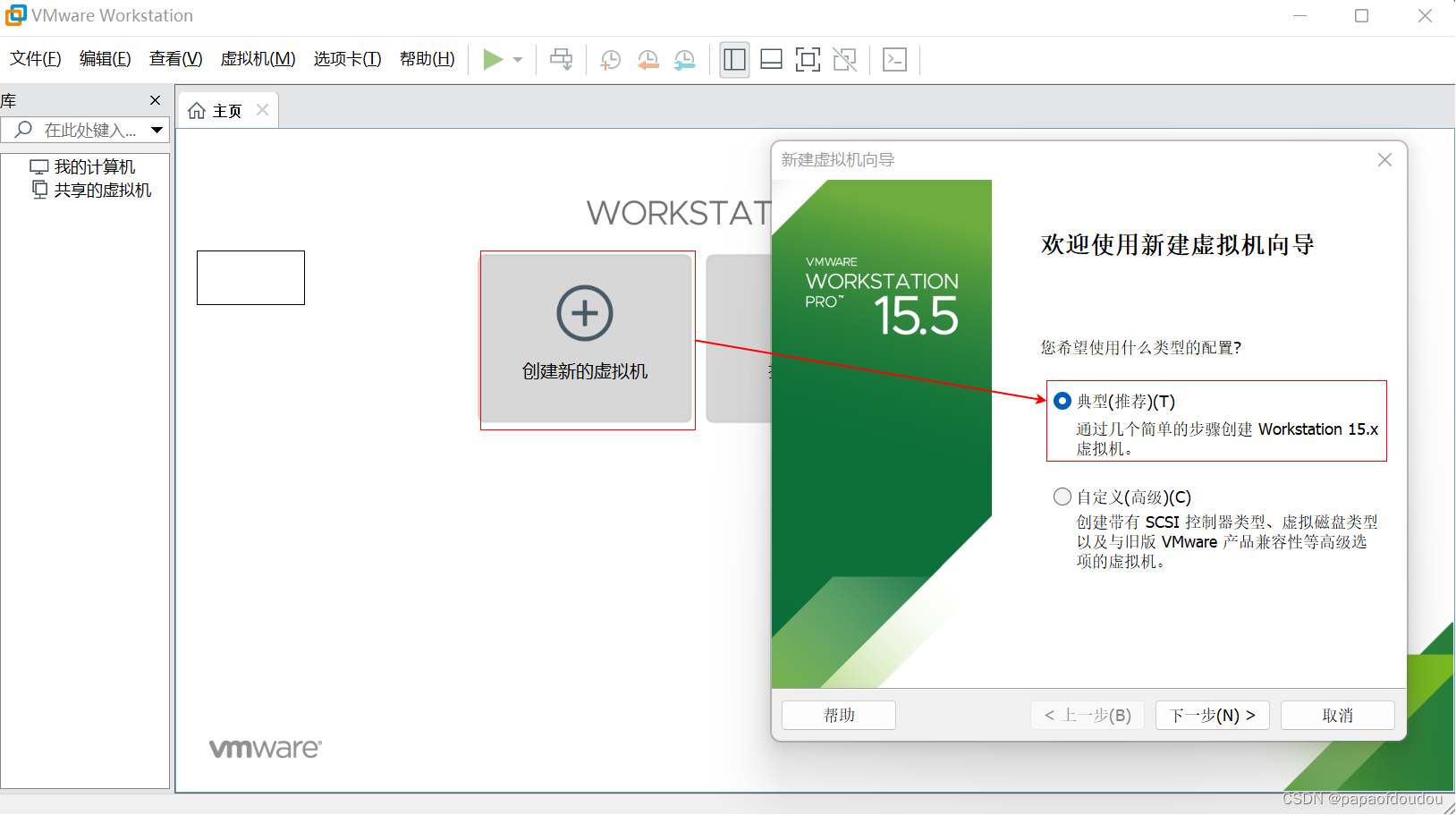Click the unity mode icon
1456x815 pixels.
[845, 60]
